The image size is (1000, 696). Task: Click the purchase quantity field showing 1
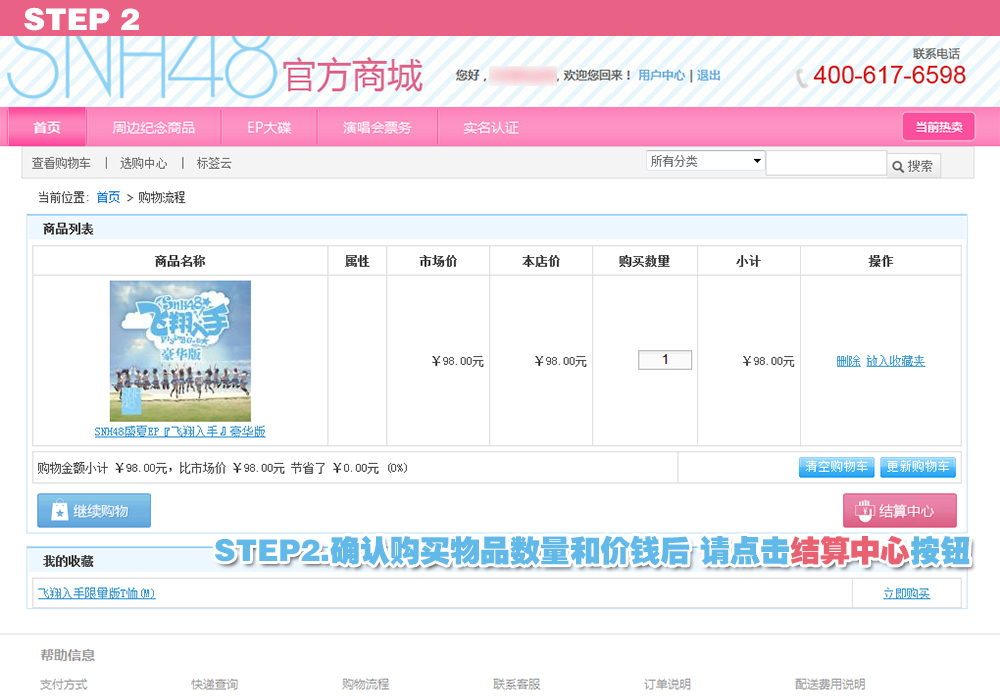(x=665, y=360)
